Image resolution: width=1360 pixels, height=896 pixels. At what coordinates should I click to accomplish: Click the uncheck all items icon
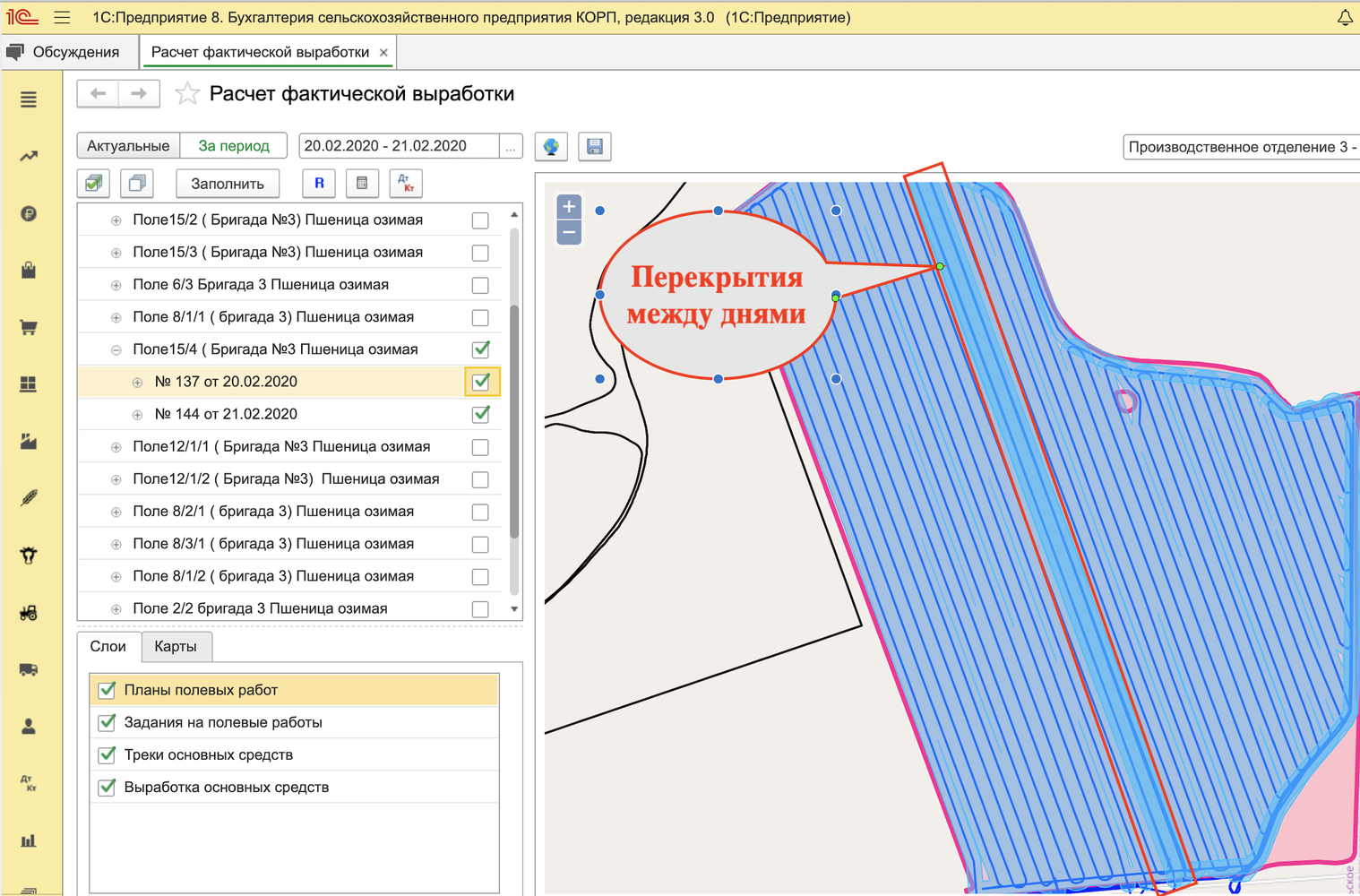tap(137, 184)
